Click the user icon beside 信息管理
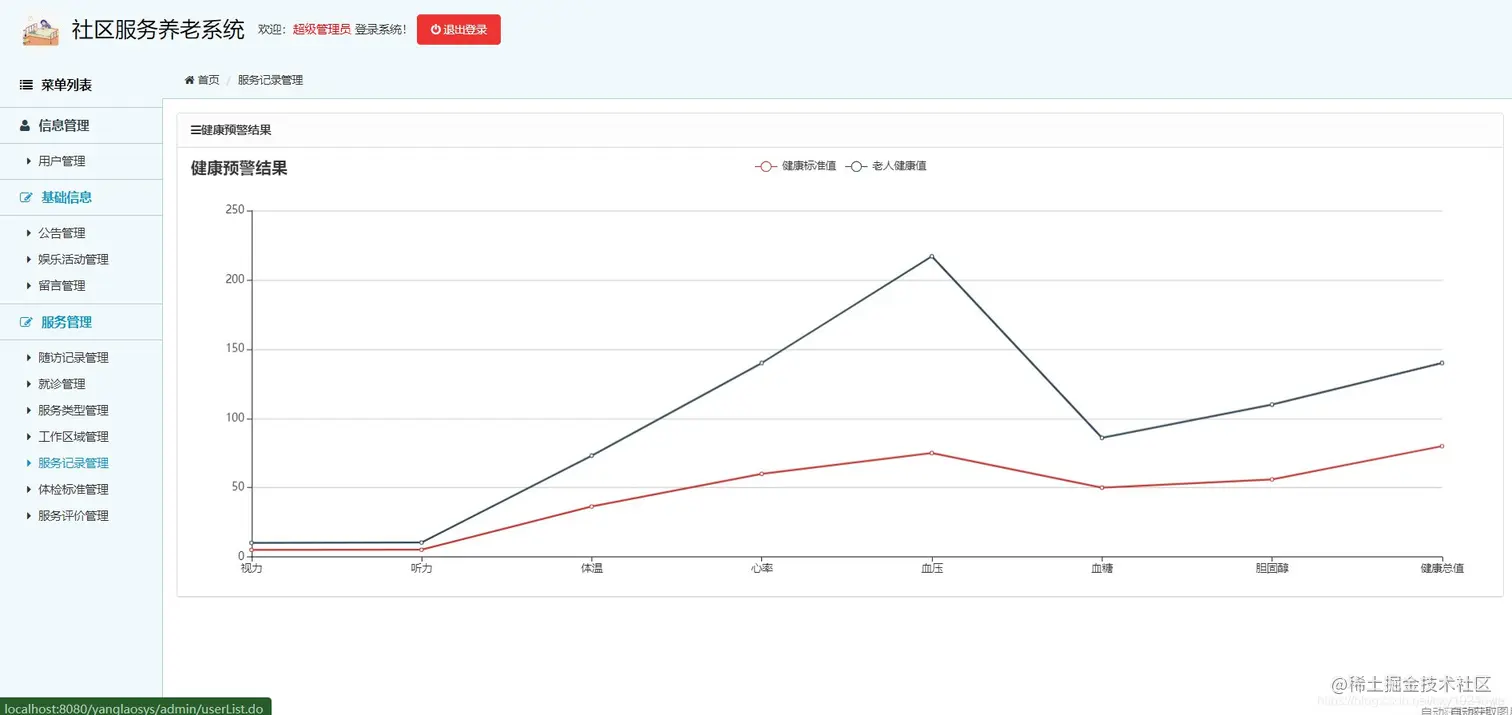The width and height of the screenshot is (1512, 715). (x=25, y=126)
